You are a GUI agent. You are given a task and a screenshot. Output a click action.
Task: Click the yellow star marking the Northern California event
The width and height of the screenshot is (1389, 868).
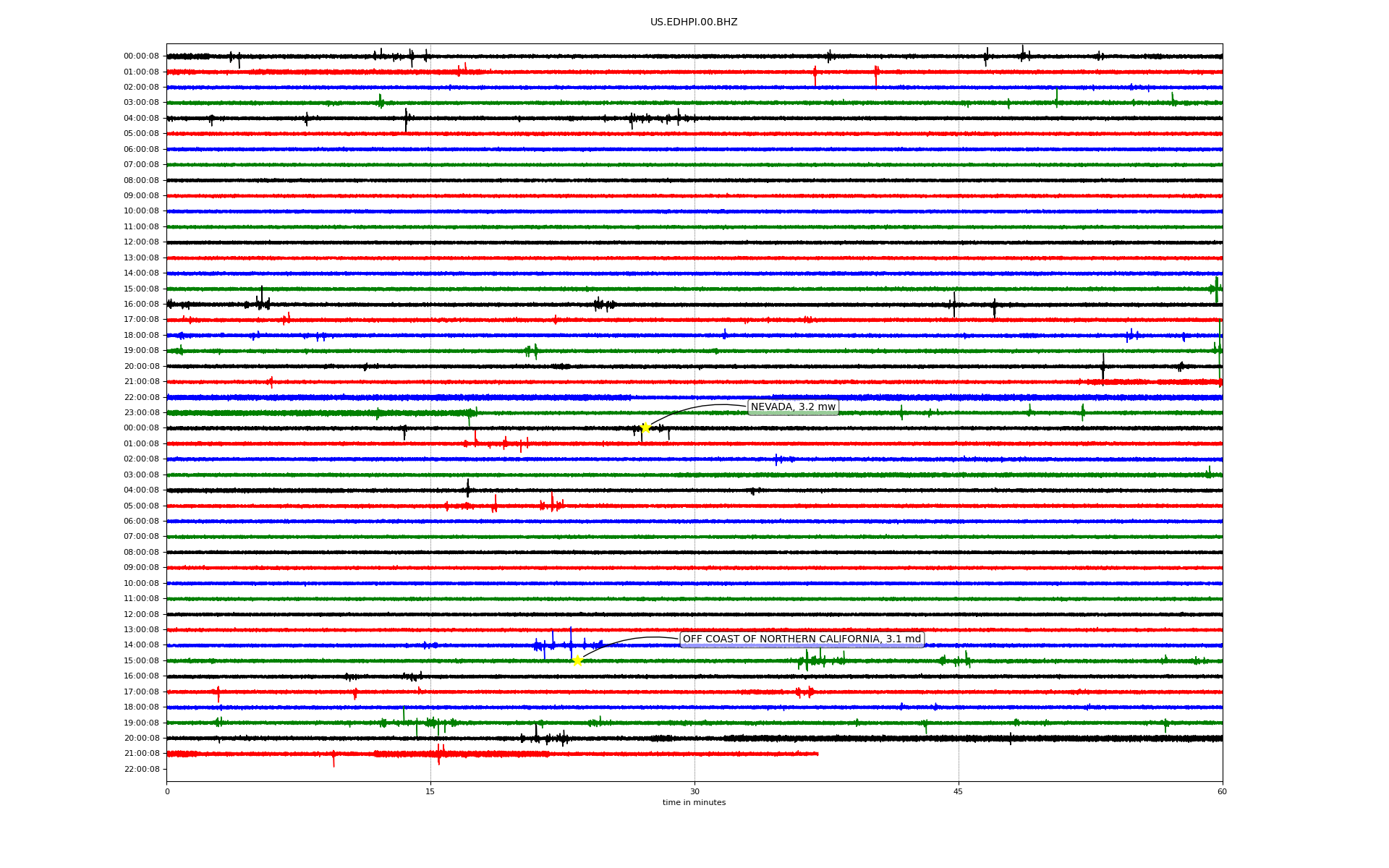click(577, 660)
